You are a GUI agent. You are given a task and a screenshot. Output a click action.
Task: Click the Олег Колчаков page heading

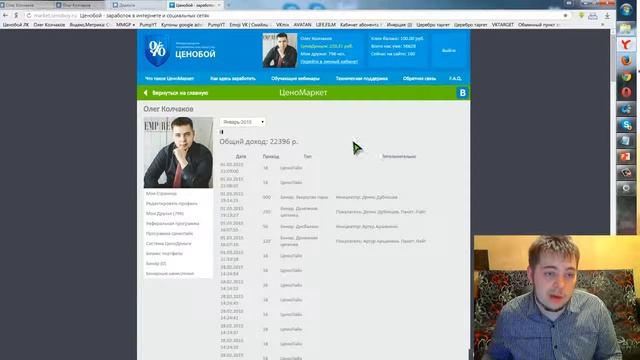(x=168, y=109)
